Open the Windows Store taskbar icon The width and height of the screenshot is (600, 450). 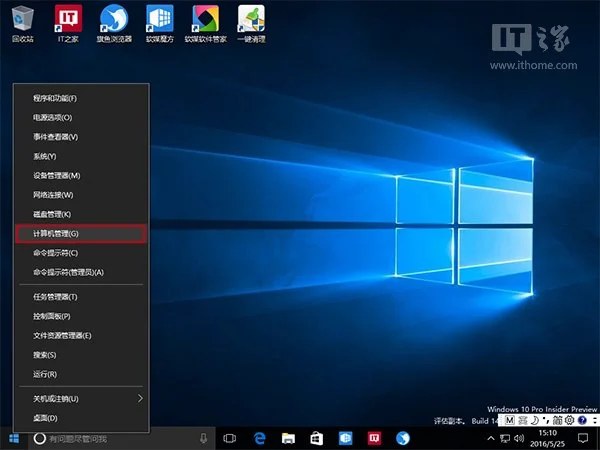317,438
